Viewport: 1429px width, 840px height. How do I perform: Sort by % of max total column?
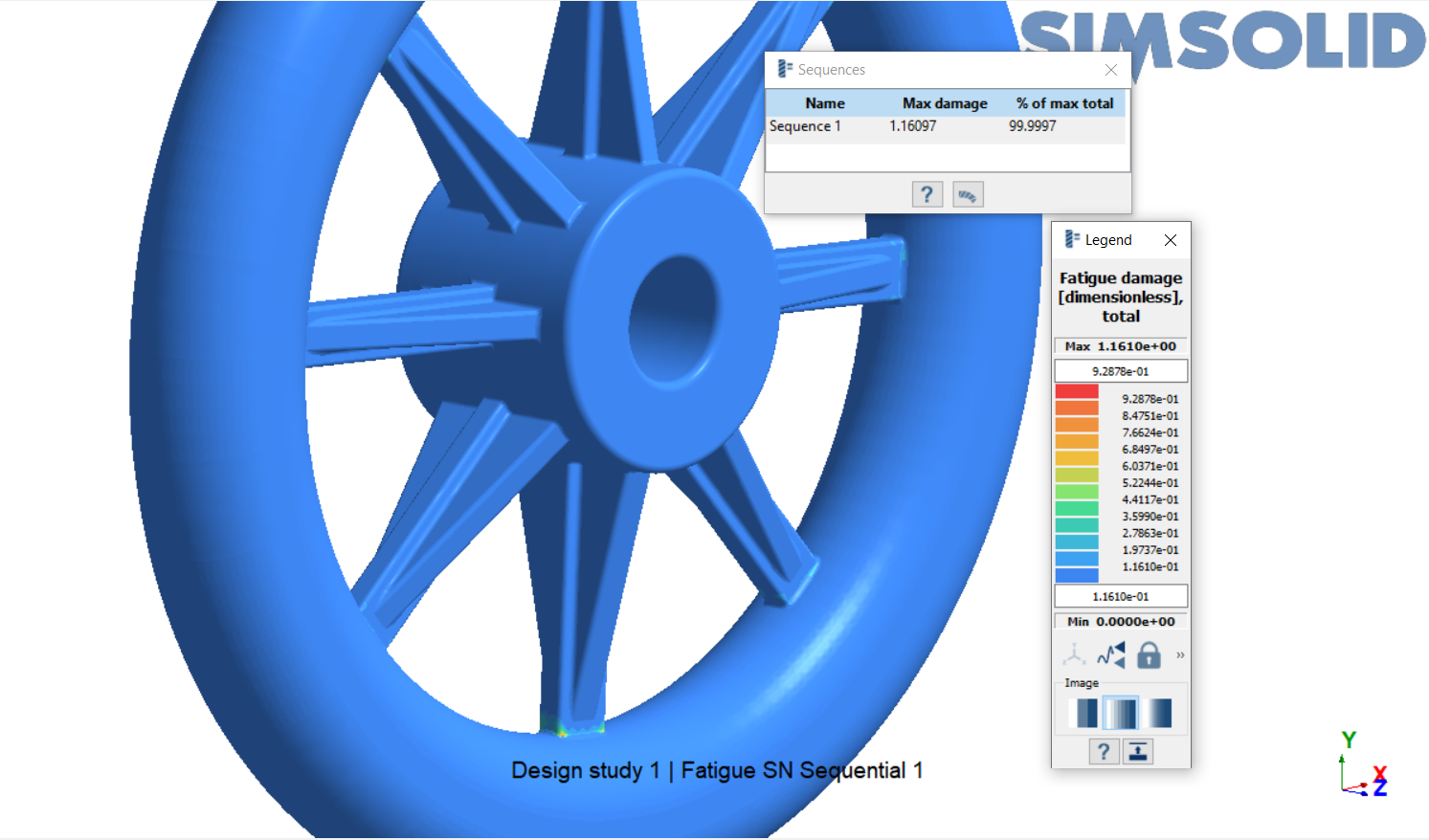(x=1064, y=103)
